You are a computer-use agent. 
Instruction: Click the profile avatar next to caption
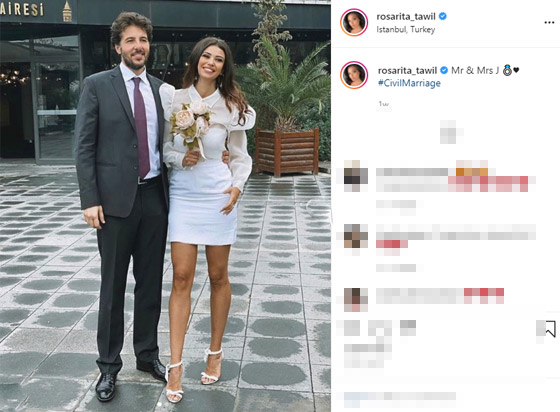point(354,75)
